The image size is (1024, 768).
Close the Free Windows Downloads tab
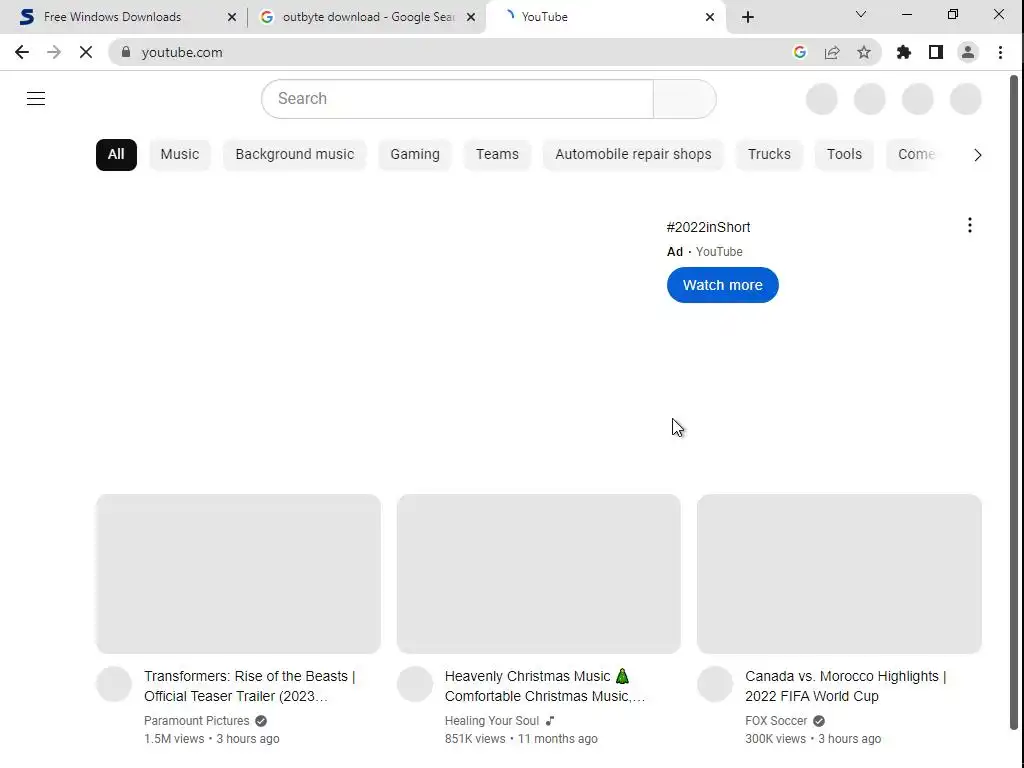coord(232,17)
